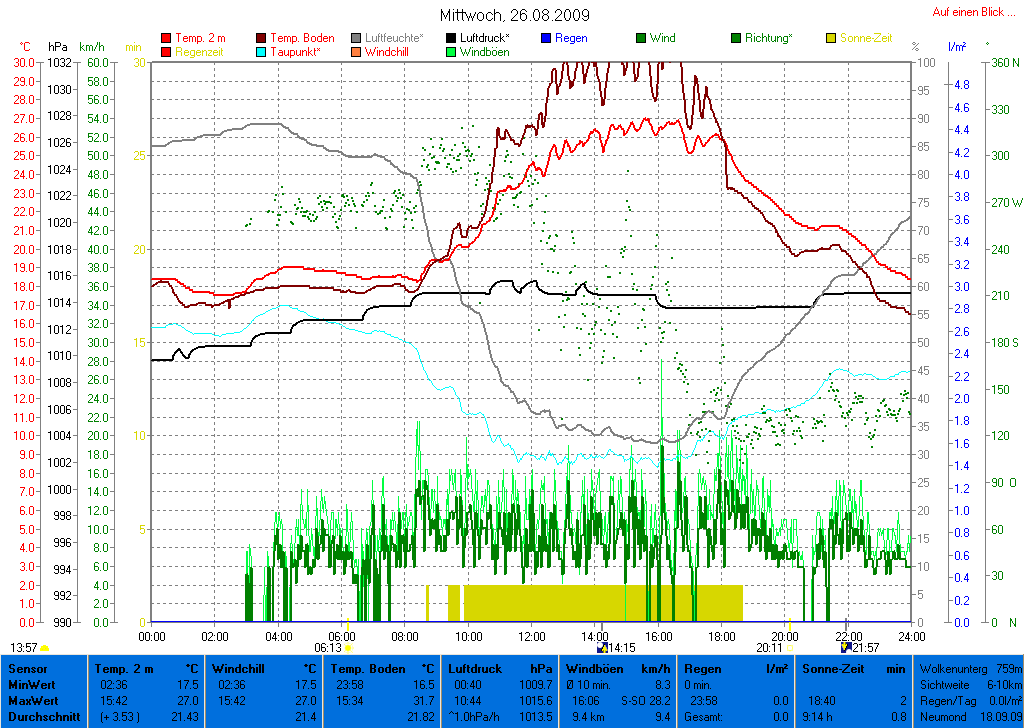Click the green Wind legend square
Image resolution: width=1024 pixels, height=728 pixels.
pyautogui.click(x=641, y=38)
